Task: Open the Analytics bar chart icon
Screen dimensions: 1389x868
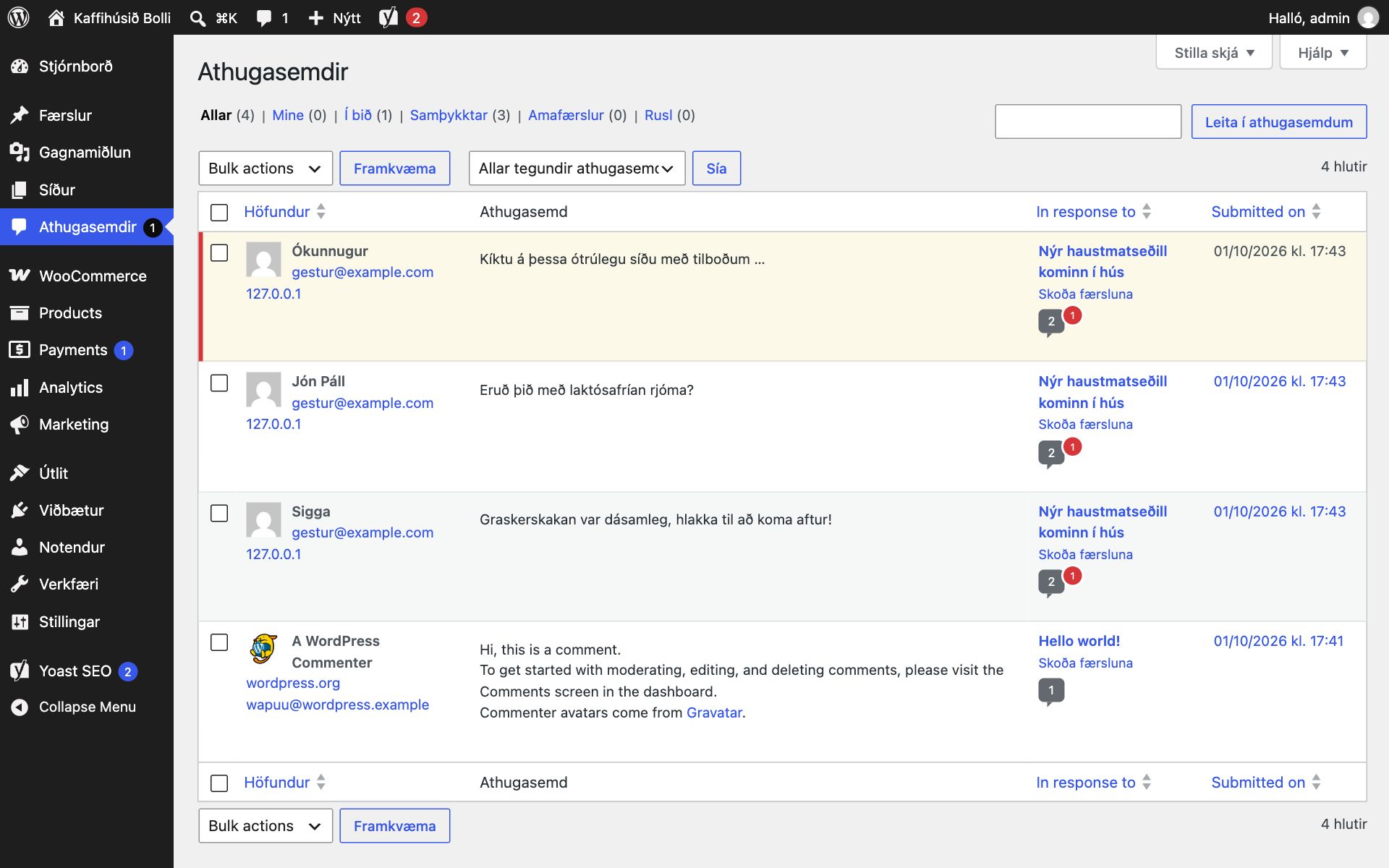Action: pyautogui.click(x=20, y=388)
